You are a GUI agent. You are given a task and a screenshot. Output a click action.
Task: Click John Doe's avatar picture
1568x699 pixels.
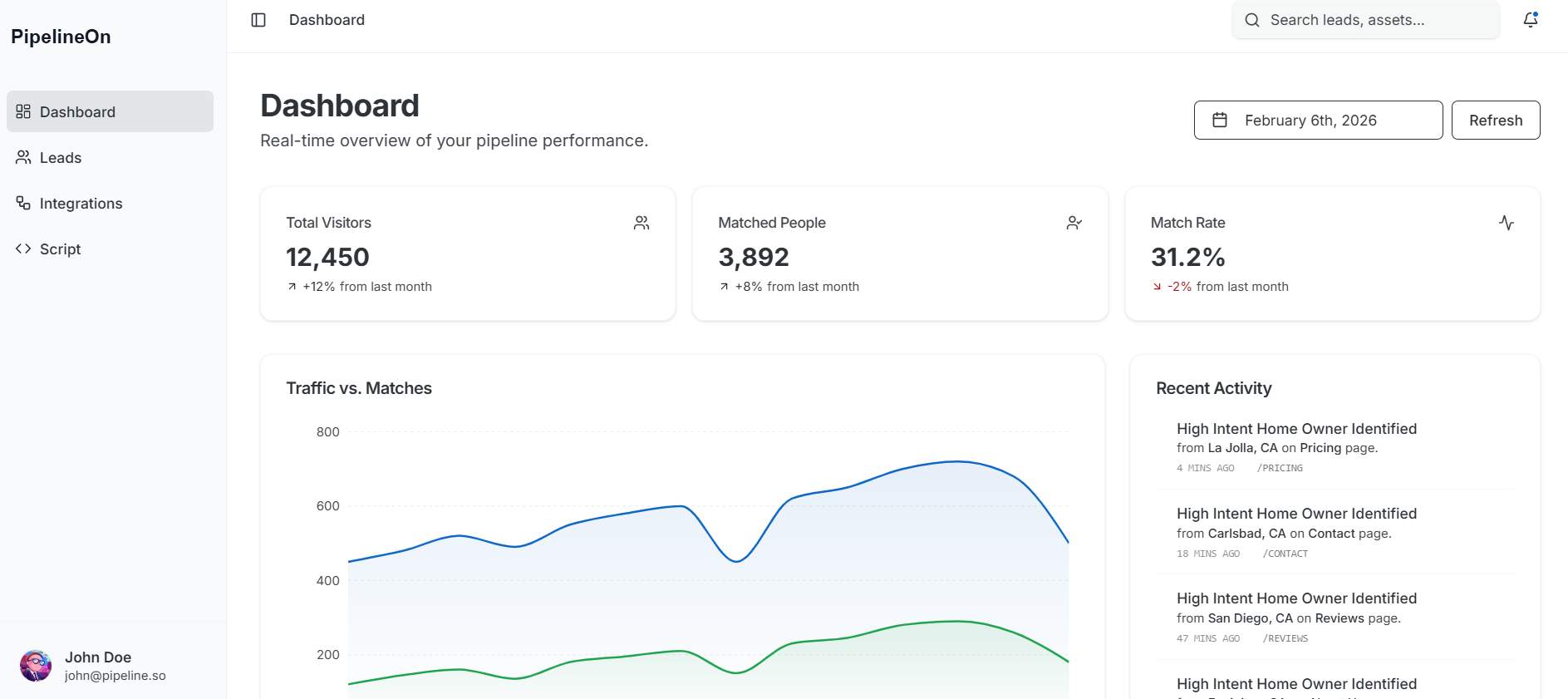pyautogui.click(x=36, y=666)
